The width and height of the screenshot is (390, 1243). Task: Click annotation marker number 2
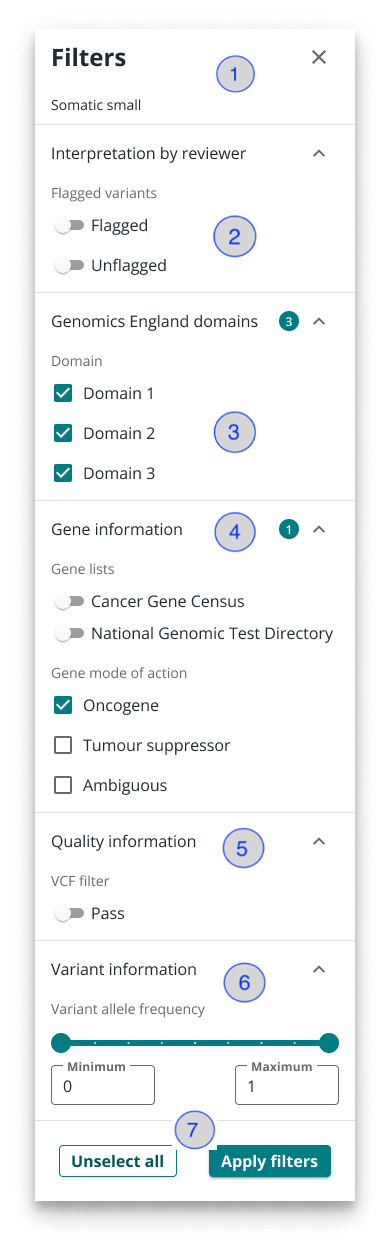[x=235, y=237]
